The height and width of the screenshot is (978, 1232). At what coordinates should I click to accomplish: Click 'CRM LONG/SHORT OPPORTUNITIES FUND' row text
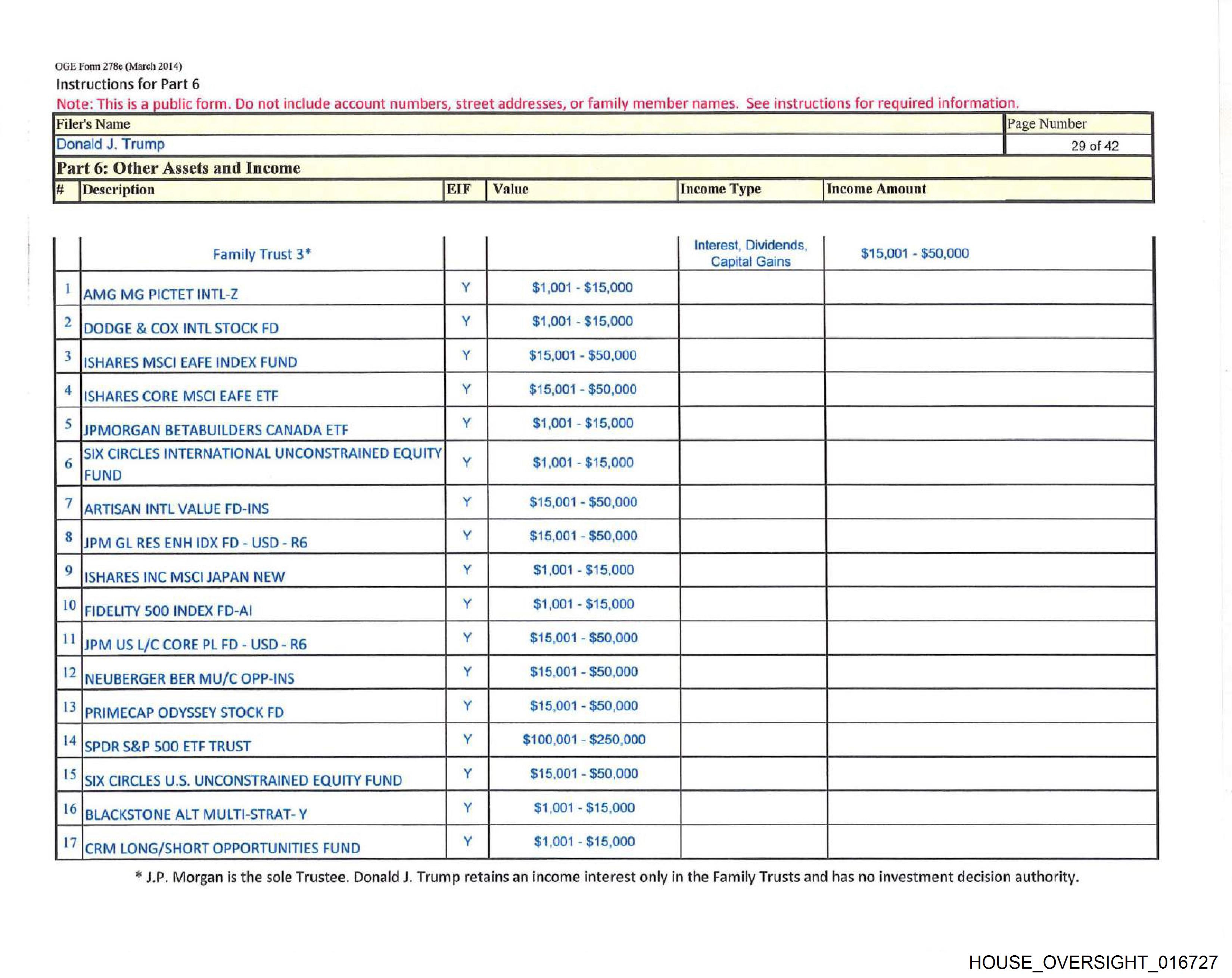point(222,848)
